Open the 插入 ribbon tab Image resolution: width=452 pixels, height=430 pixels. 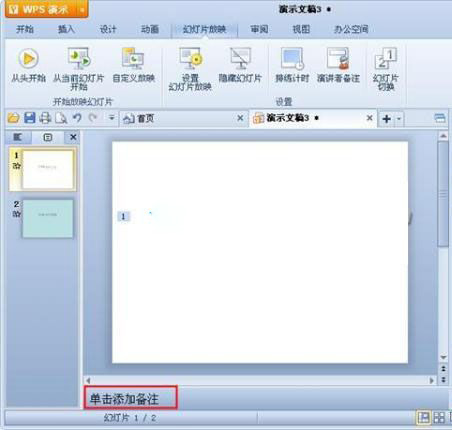click(x=66, y=29)
